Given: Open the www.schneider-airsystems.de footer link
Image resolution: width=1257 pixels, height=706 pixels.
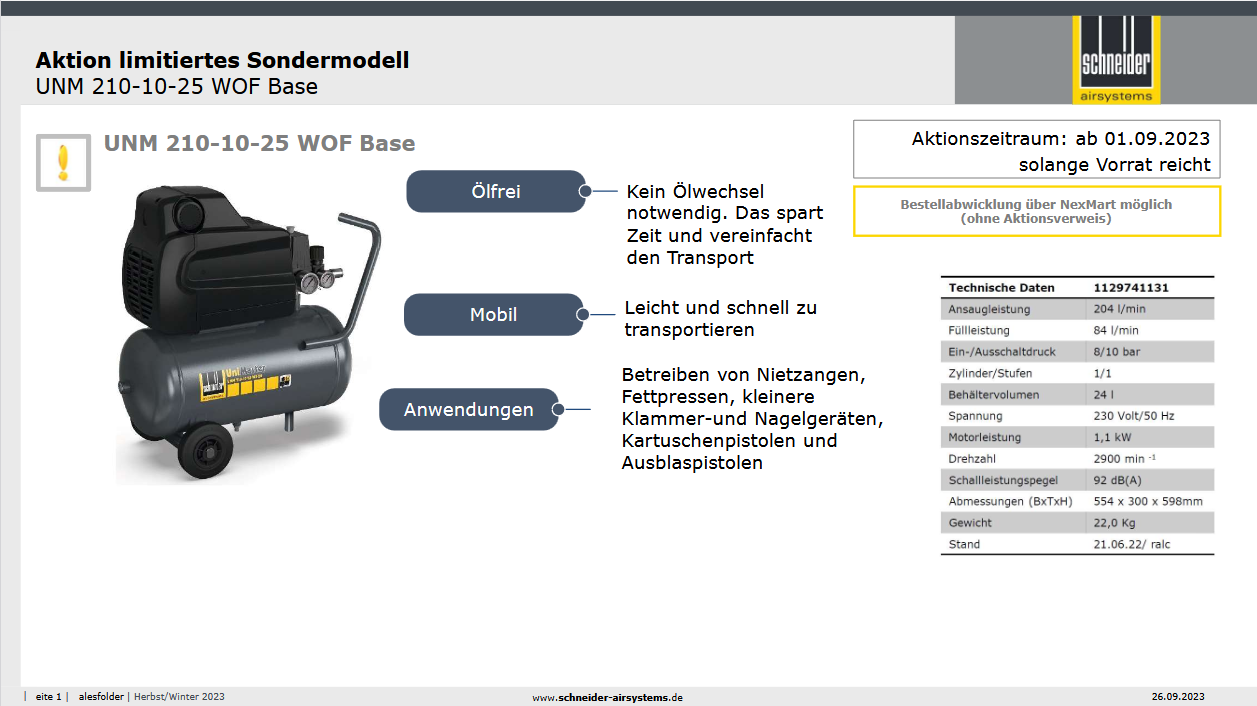Looking at the screenshot, I should (x=607, y=697).
